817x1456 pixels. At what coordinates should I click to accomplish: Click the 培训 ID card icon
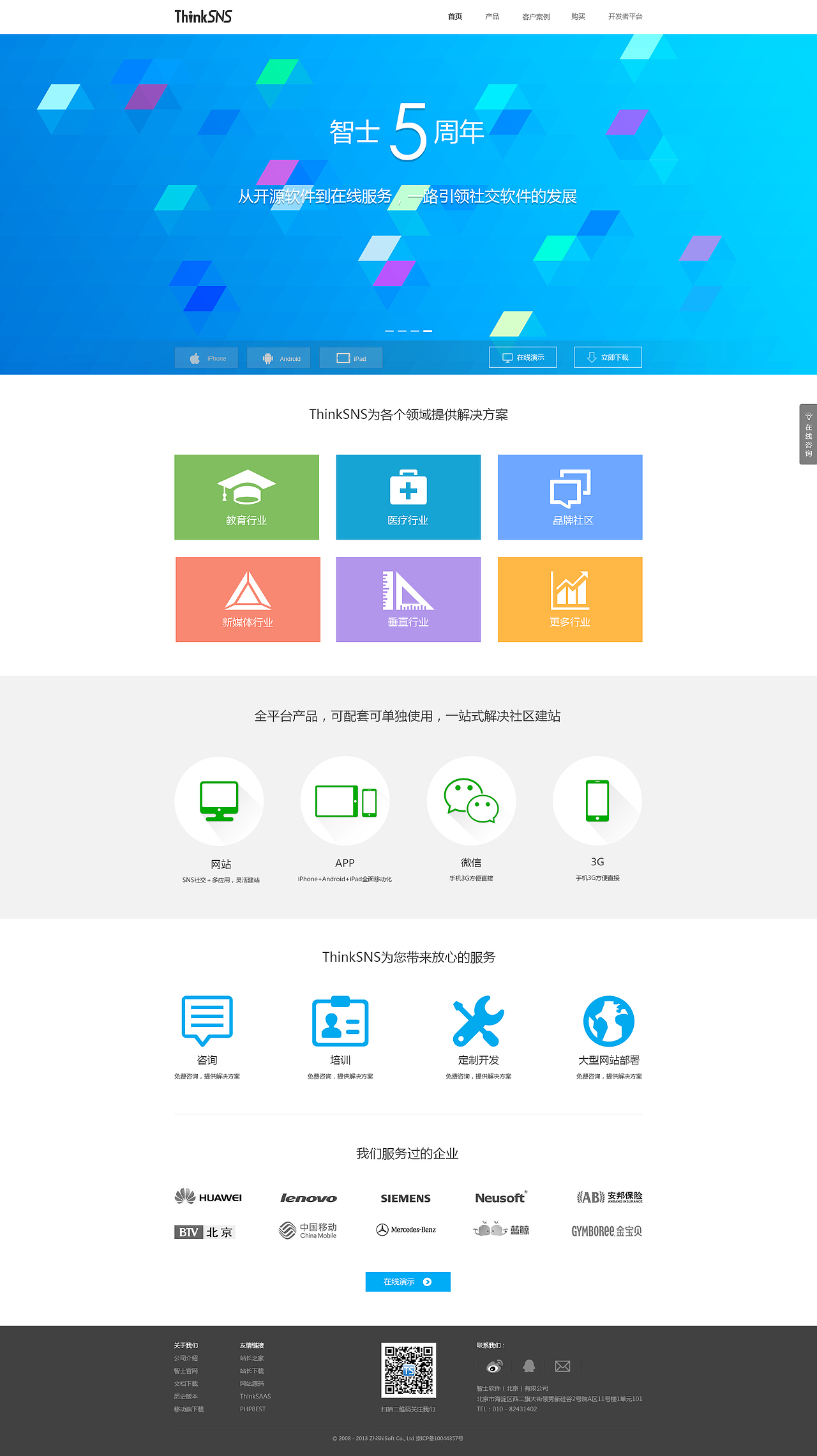coord(340,1020)
